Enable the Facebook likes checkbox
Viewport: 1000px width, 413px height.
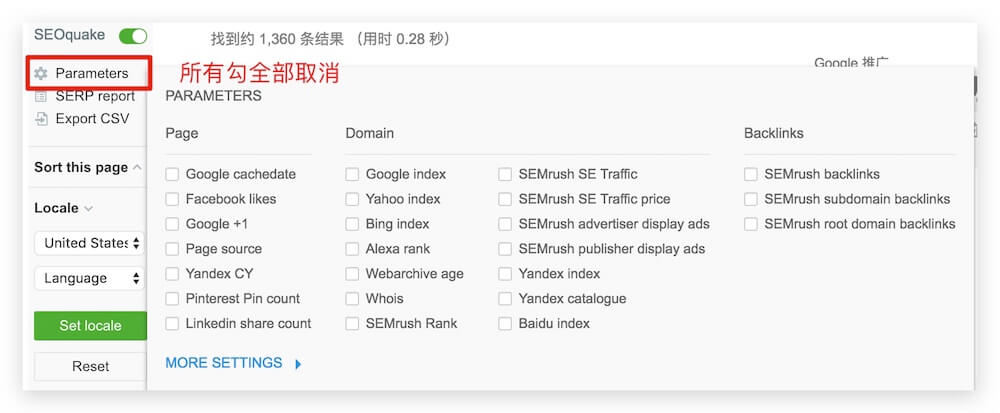coord(173,199)
